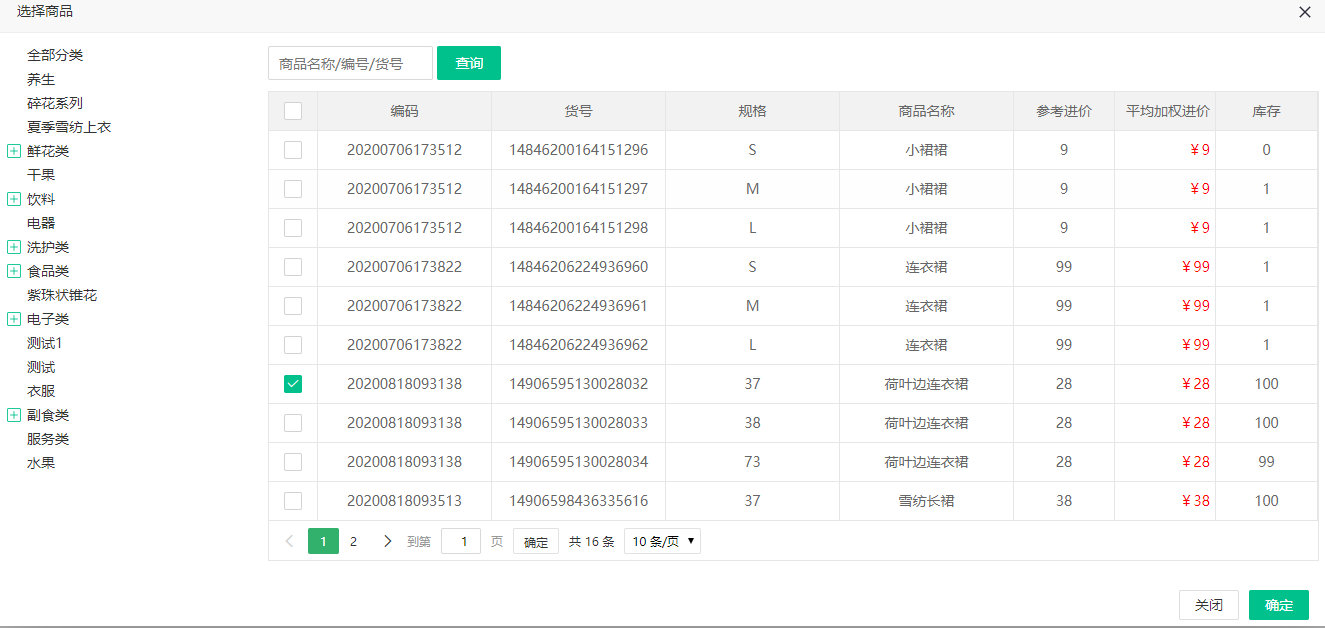Expand the 洗护类 category plus icon
Image resolution: width=1325 pixels, height=628 pixels.
14,247
